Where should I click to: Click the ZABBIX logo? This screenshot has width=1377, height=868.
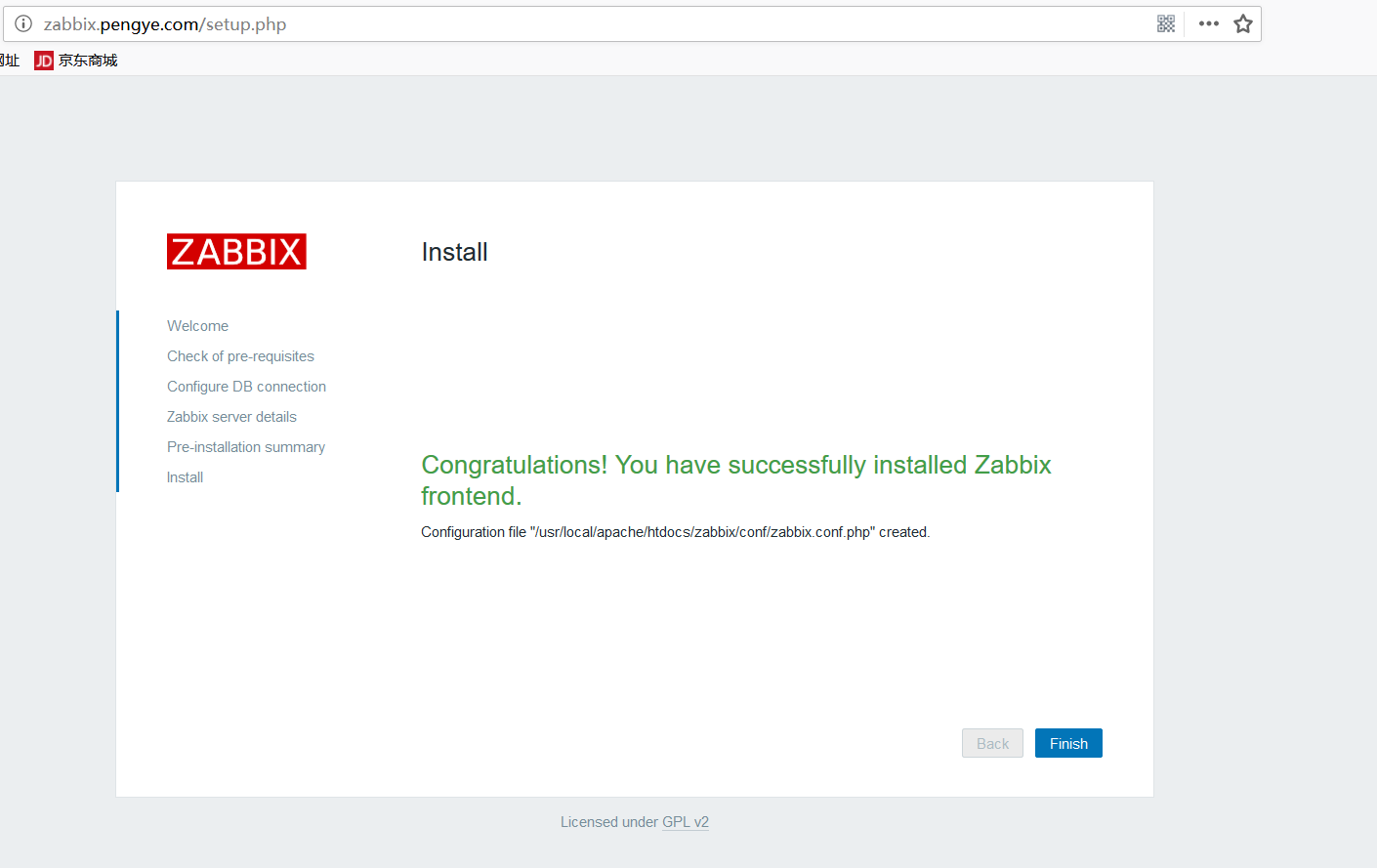236,251
